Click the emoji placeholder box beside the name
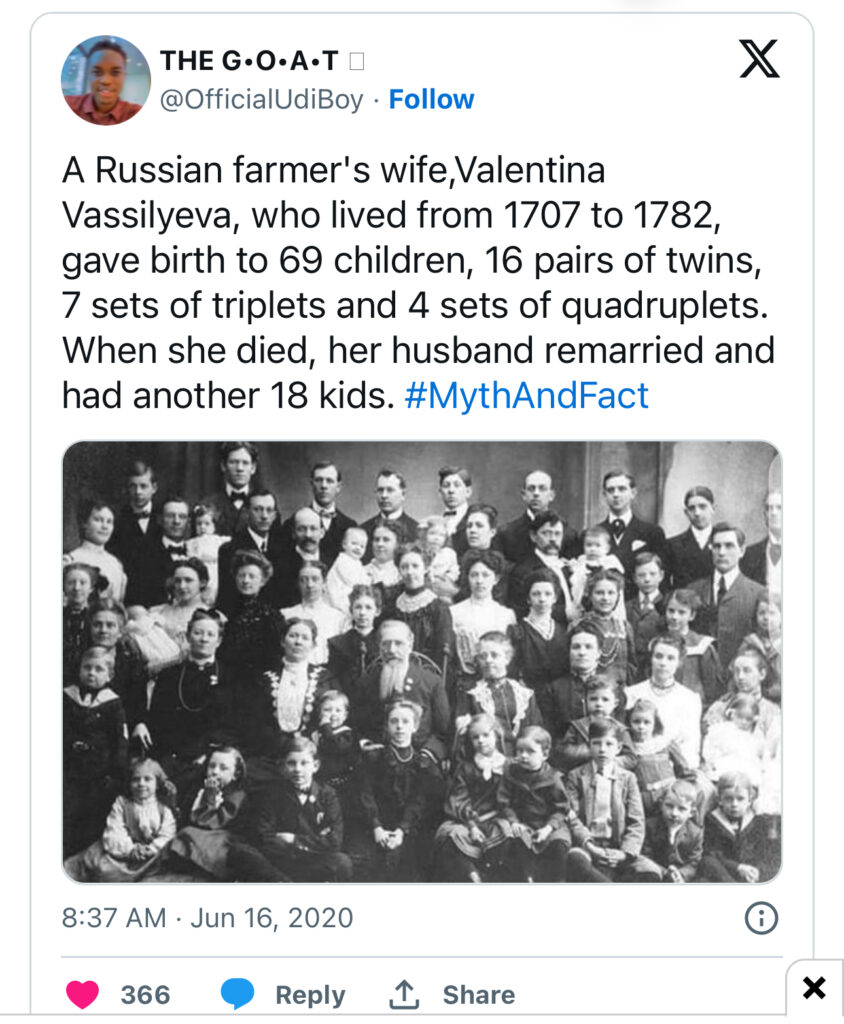 (357, 62)
